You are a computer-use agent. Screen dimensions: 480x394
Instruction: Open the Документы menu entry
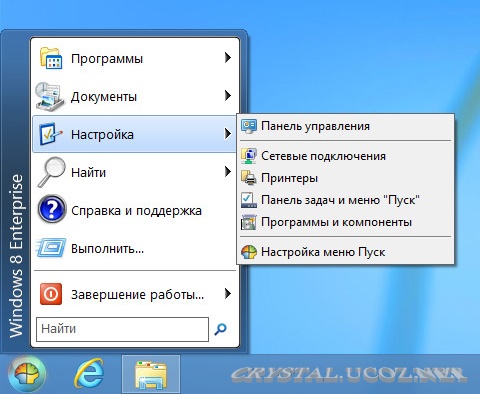coord(135,96)
